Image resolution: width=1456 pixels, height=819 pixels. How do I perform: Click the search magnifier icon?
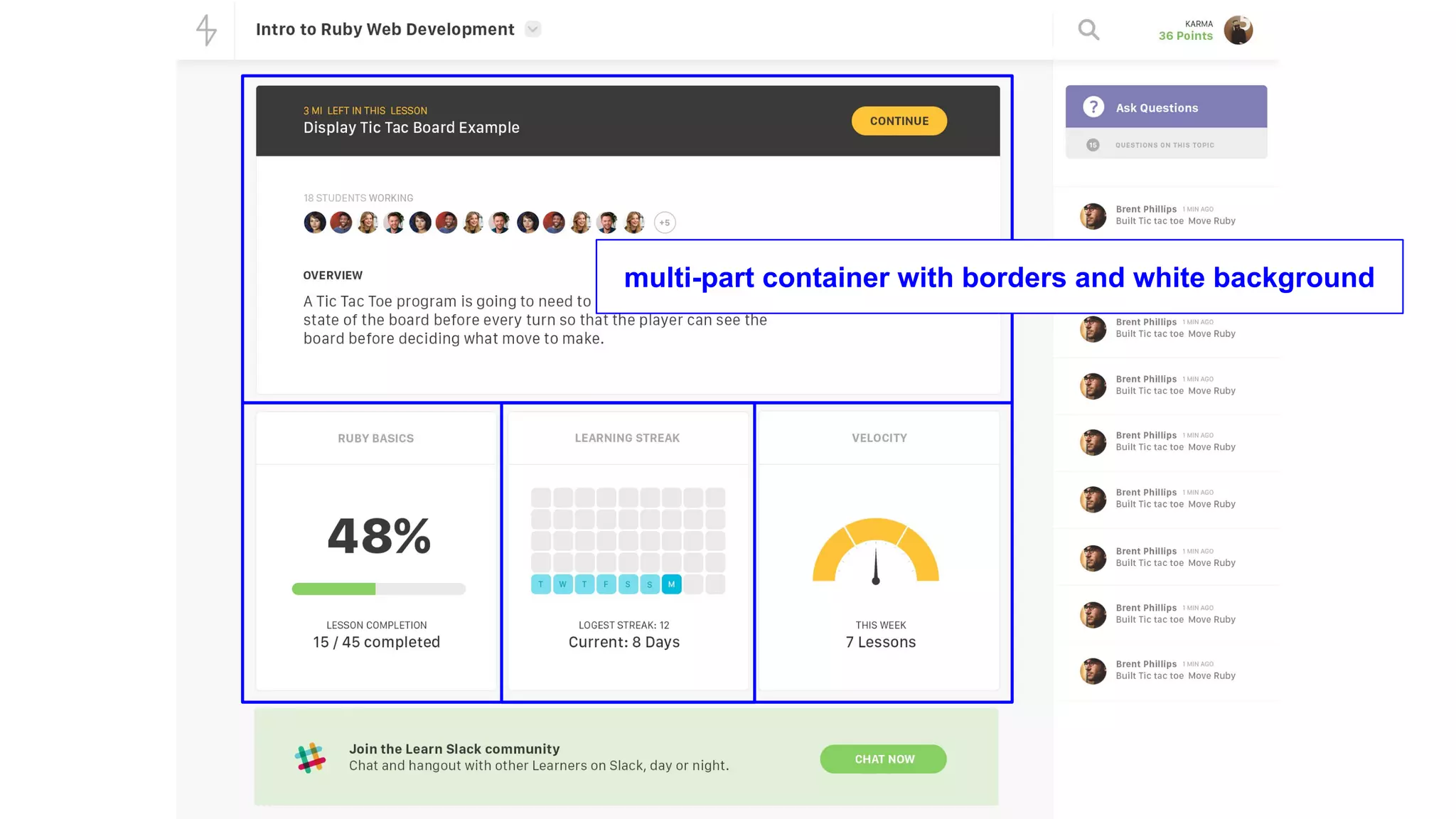click(1088, 30)
